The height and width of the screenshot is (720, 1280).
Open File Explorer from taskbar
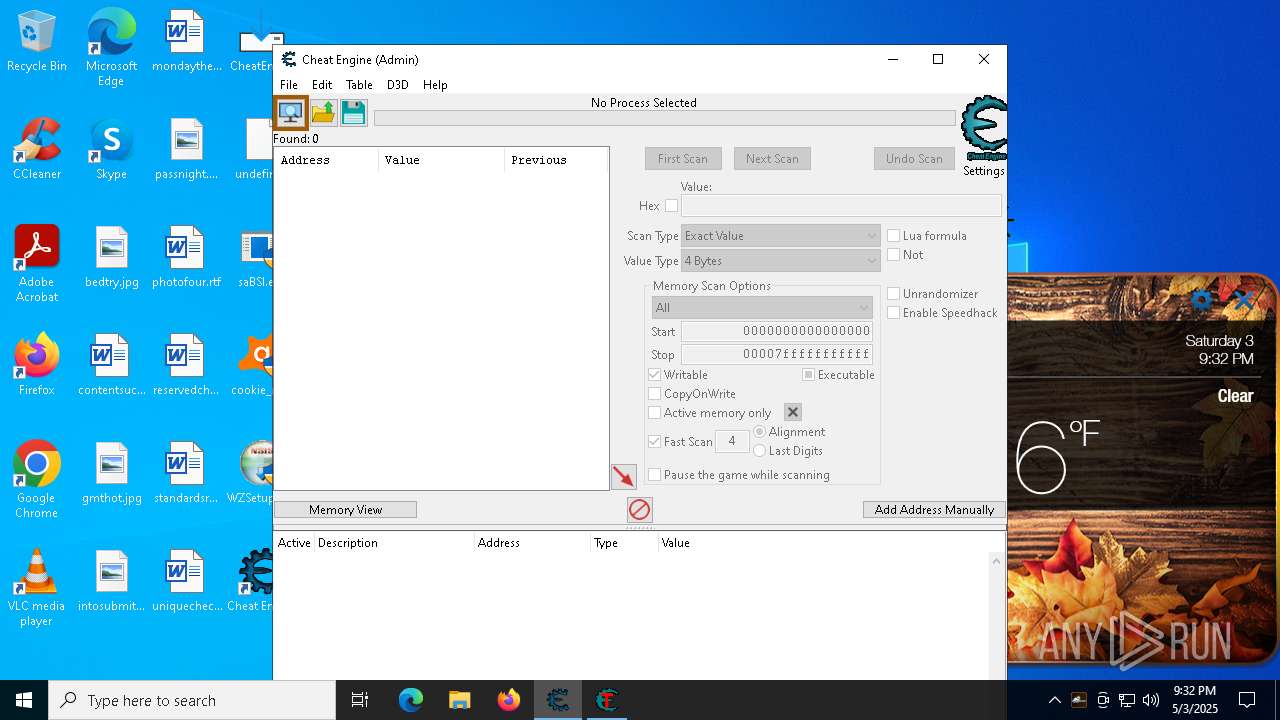(459, 700)
